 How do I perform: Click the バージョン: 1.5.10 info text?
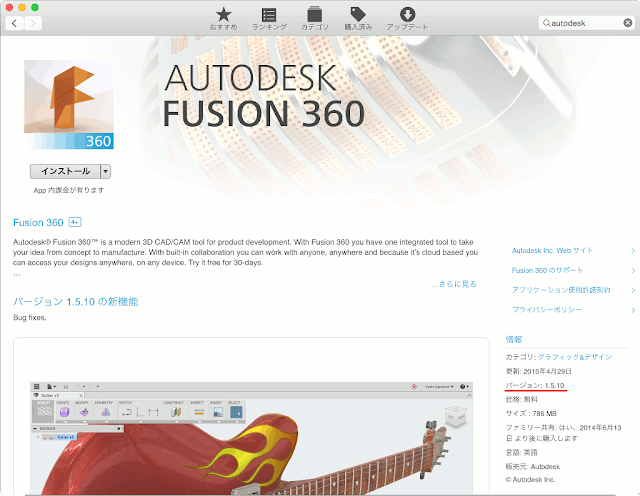[535, 385]
